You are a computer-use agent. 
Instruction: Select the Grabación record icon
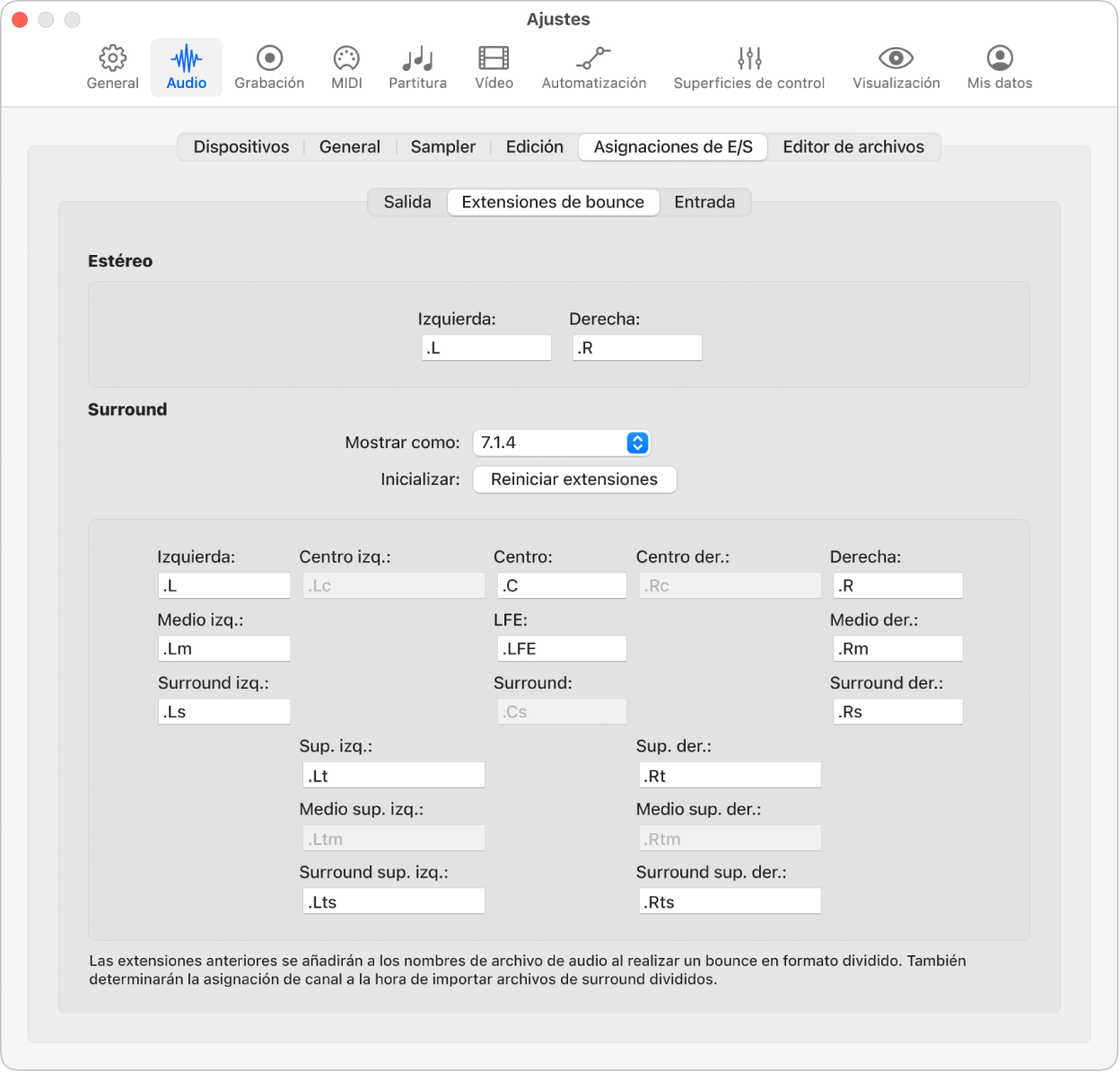pos(269,58)
